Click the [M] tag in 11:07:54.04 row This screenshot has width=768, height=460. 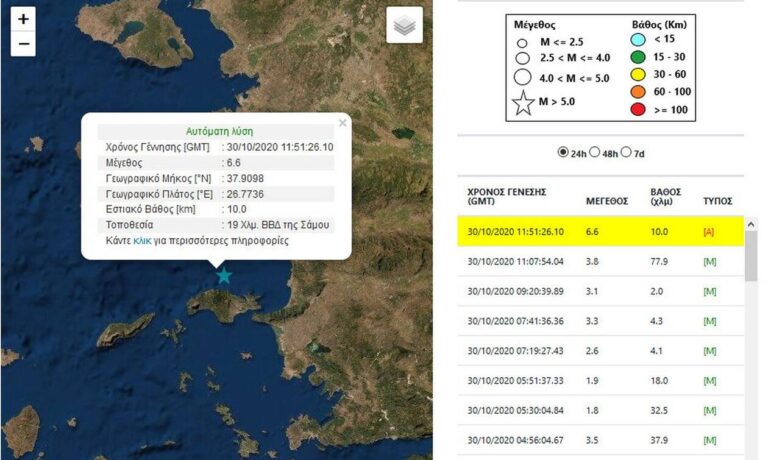[x=709, y=262]
